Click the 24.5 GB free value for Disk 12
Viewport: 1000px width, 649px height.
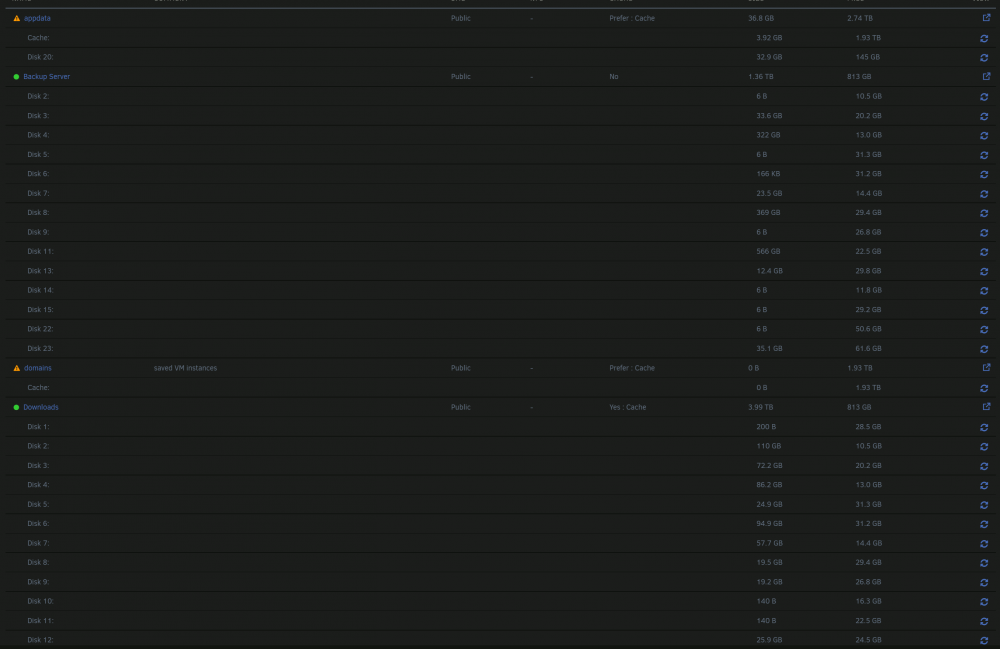click(x=868, y=639)
